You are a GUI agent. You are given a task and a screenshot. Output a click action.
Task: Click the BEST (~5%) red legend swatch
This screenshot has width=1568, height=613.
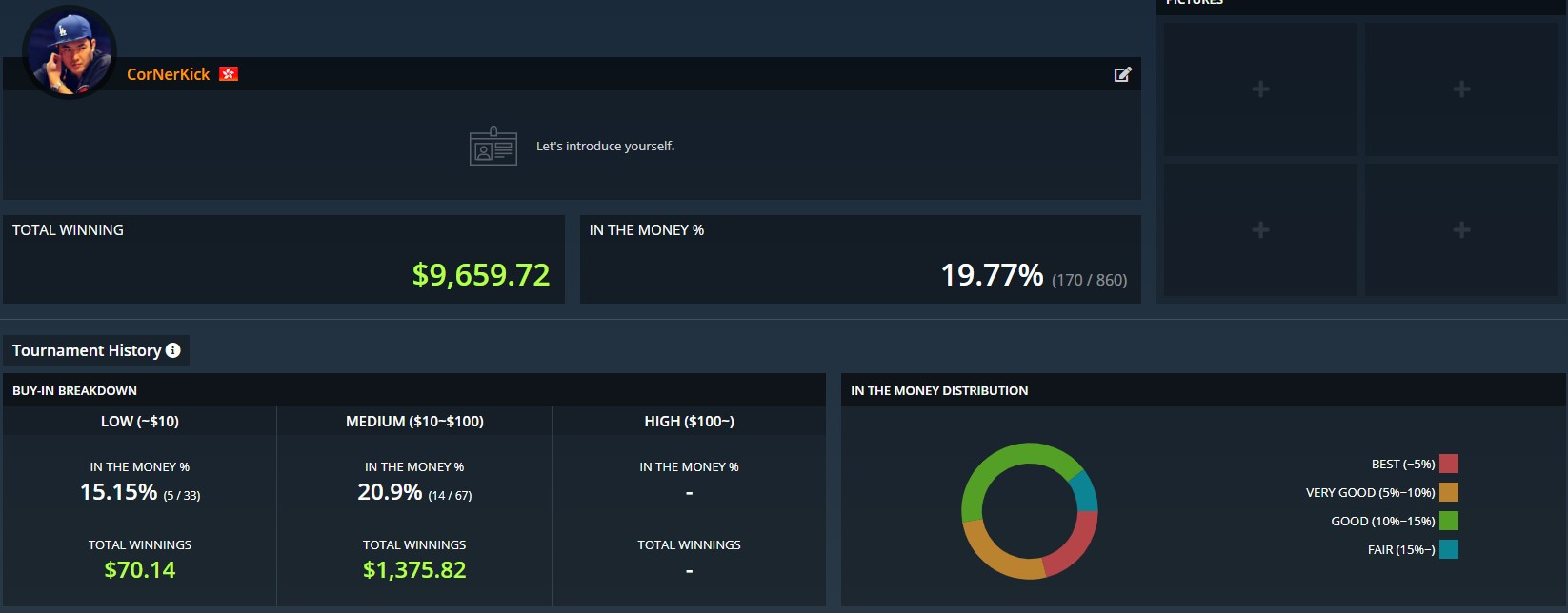pyautogui.click(x=1449, y=464)
